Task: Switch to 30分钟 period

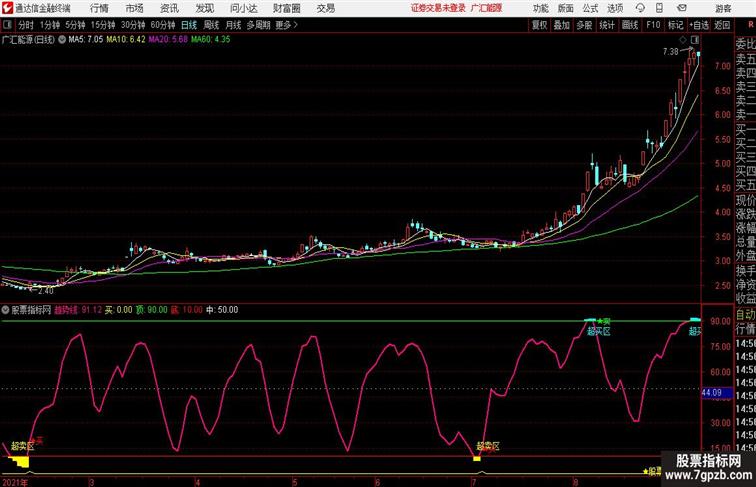Action: click(133, 25)
